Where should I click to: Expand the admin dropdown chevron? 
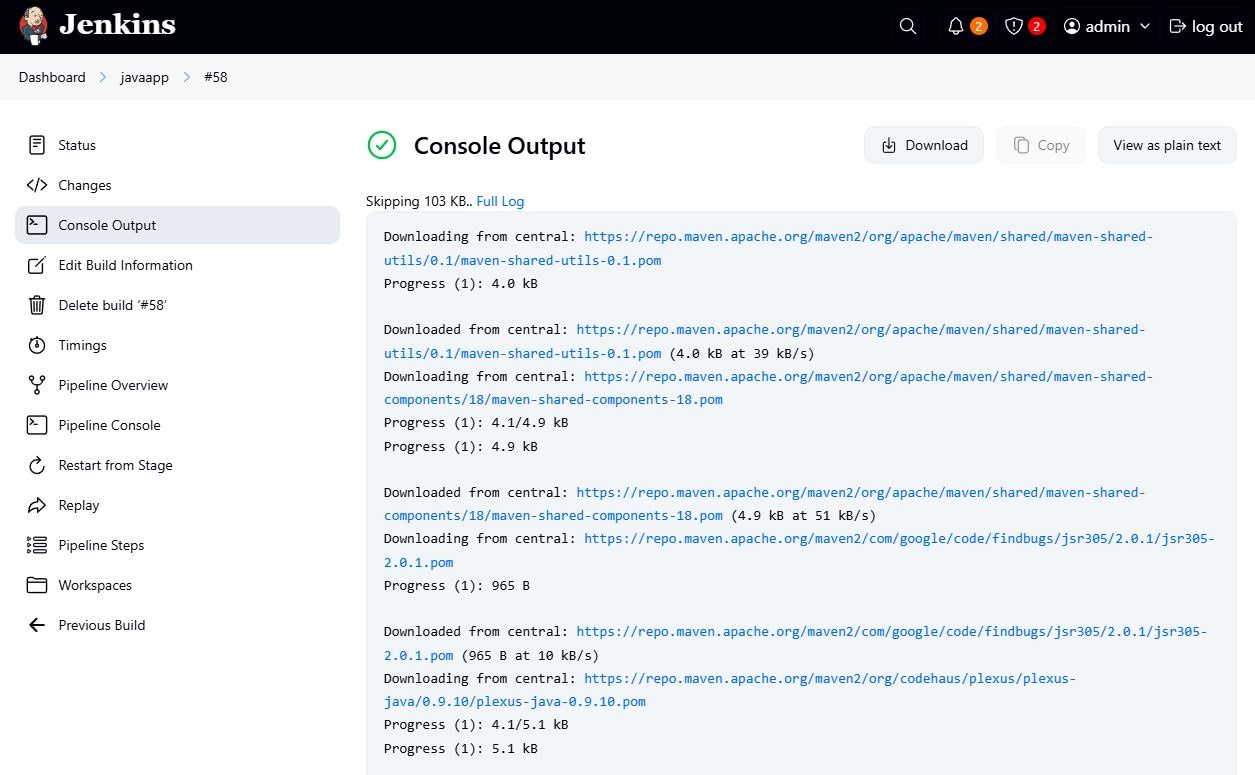click(1145, 27)
